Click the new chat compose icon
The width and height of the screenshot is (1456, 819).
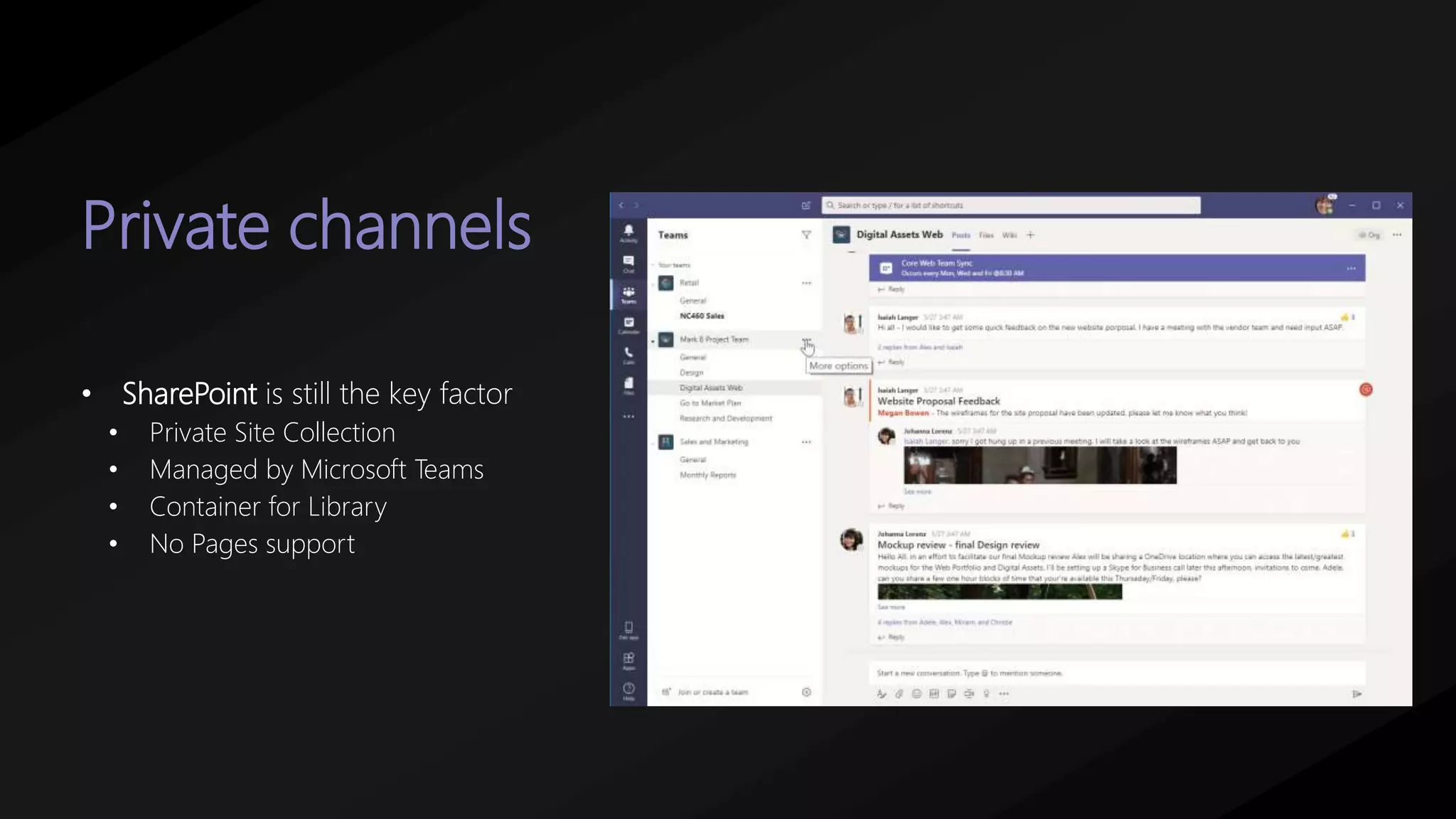(806, 205)
